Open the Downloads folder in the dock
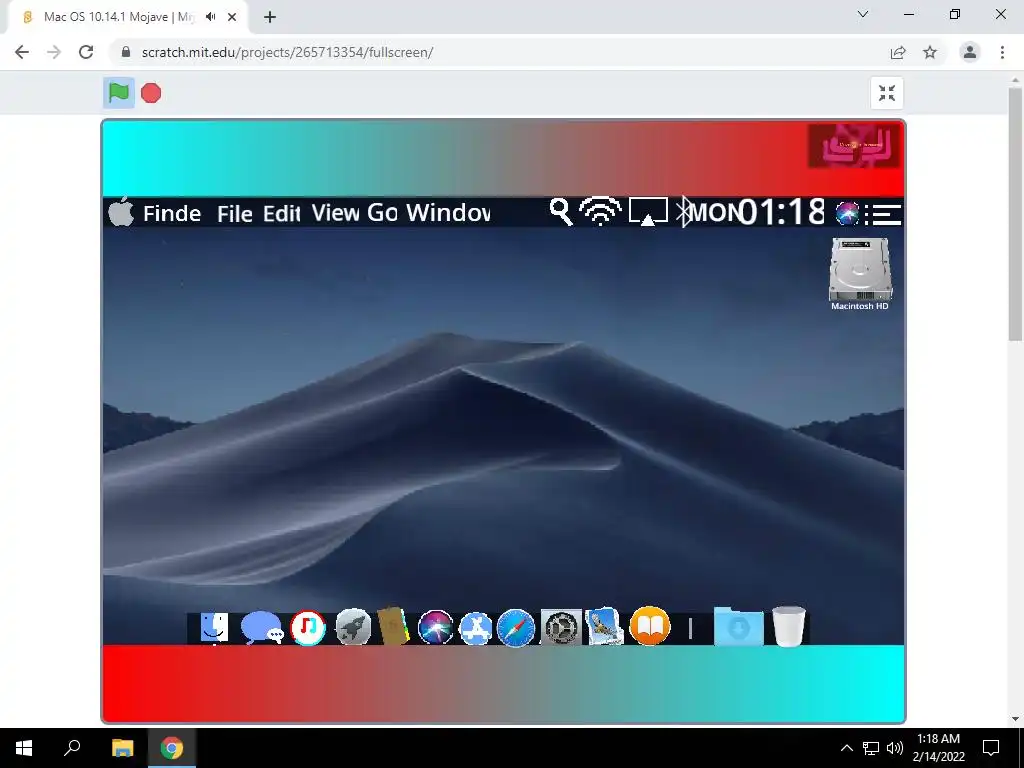Viewport: 1024px width, 768px height. 739,627
